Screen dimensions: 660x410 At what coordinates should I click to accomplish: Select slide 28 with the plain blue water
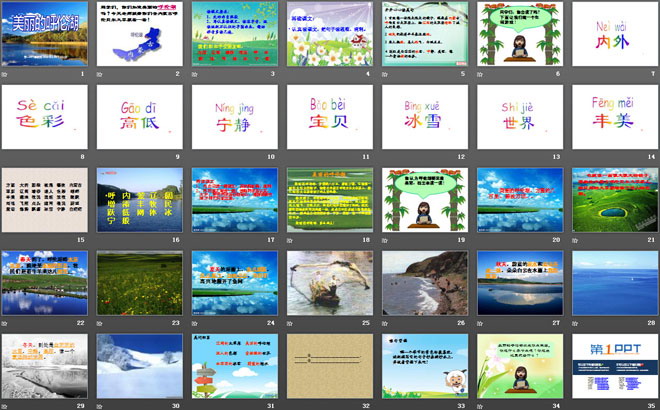coord(613,283)
